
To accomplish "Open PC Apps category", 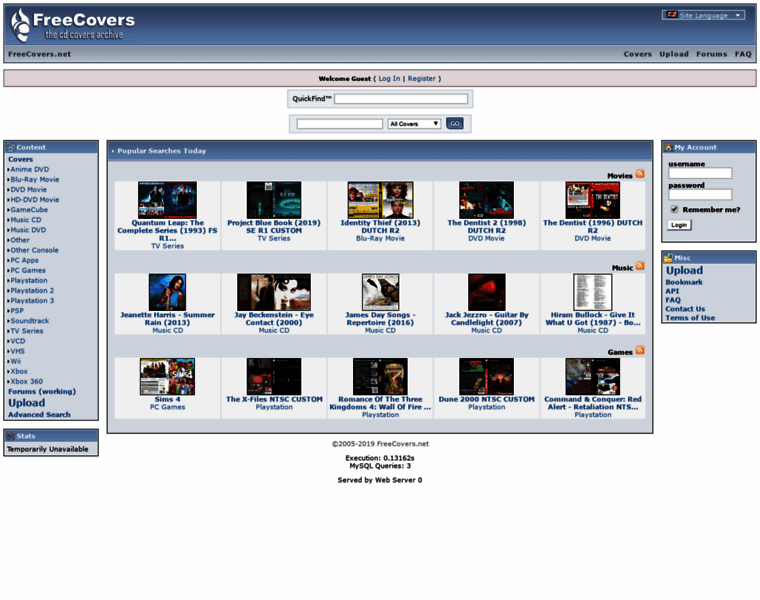I will click(x=24, y=260).
